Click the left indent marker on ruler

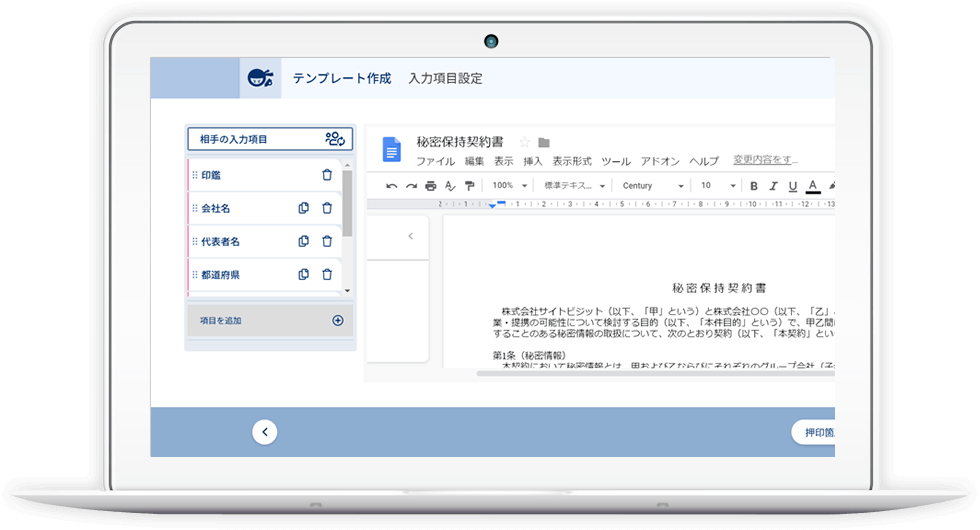492,206
